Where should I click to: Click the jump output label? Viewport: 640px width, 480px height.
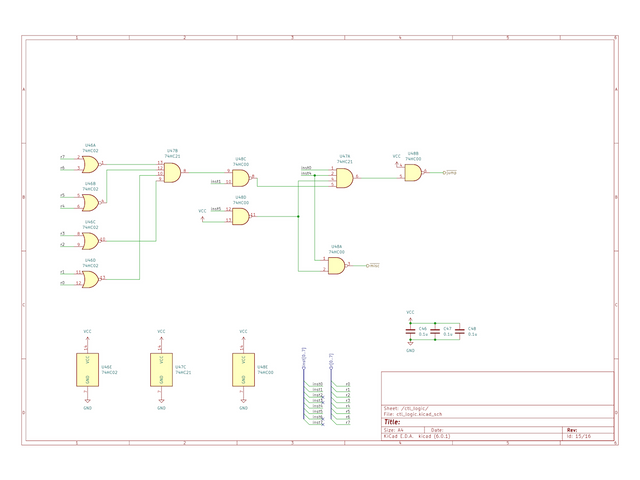click(451, 172)
